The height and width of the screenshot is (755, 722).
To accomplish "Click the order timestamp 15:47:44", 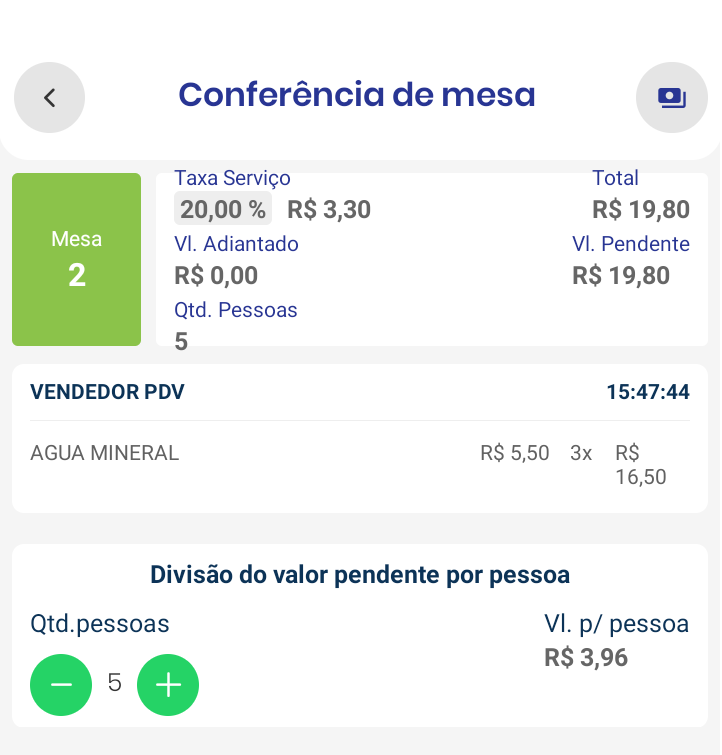I will click(x=647, y=392).
